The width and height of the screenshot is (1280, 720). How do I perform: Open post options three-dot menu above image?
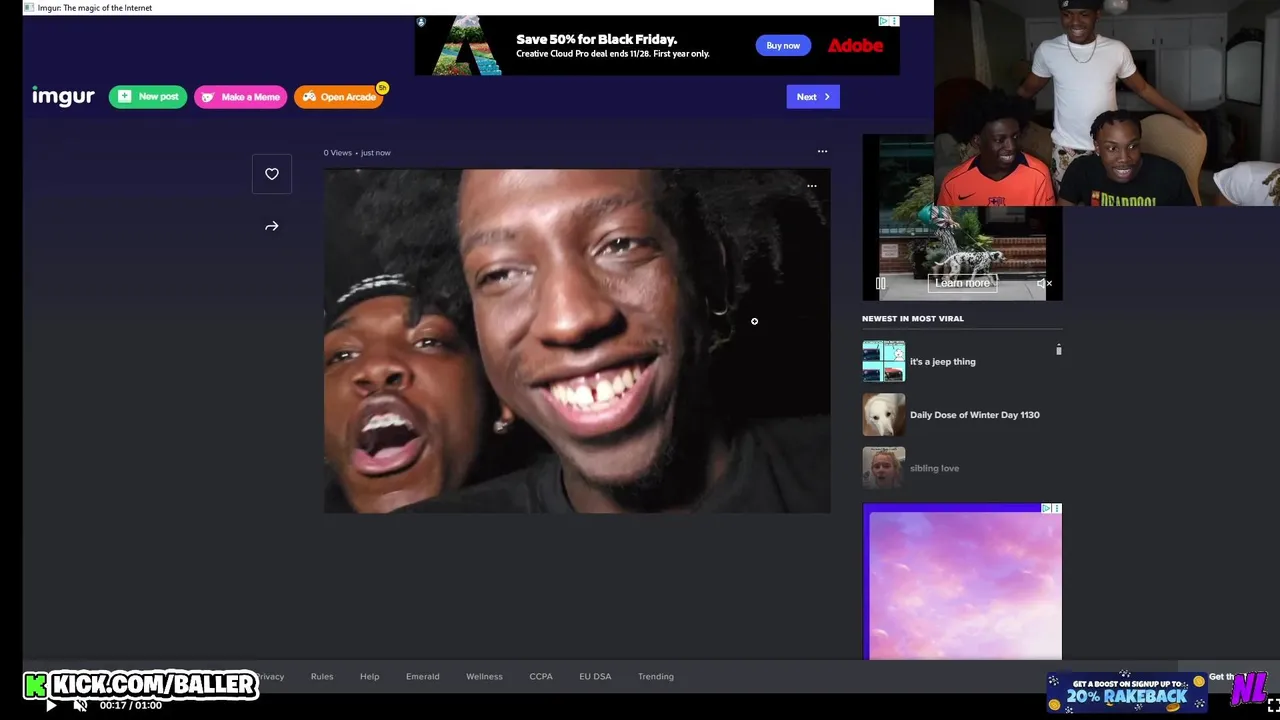click(x=822, y=152)
